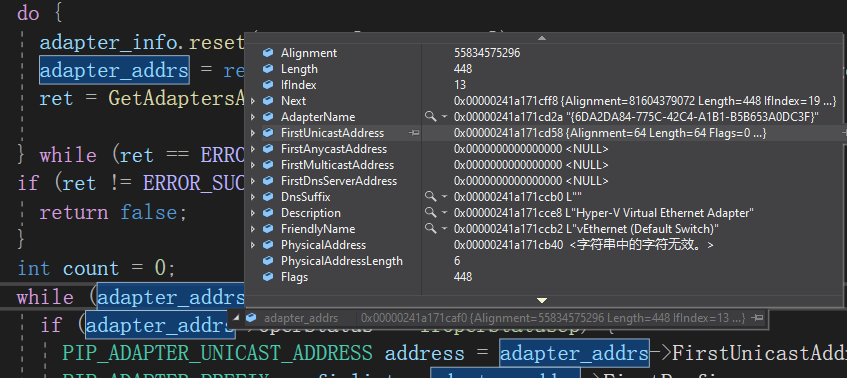The width and height of the screenshot is (847, 378).
Task: Click the FirstDnsServerAddress NULL value
Action: (x=531, y=181)
